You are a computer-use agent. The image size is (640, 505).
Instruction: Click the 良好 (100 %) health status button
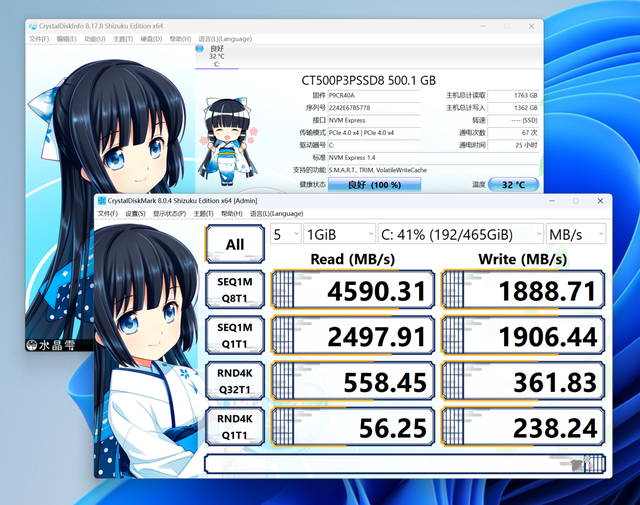pos(374,185)
